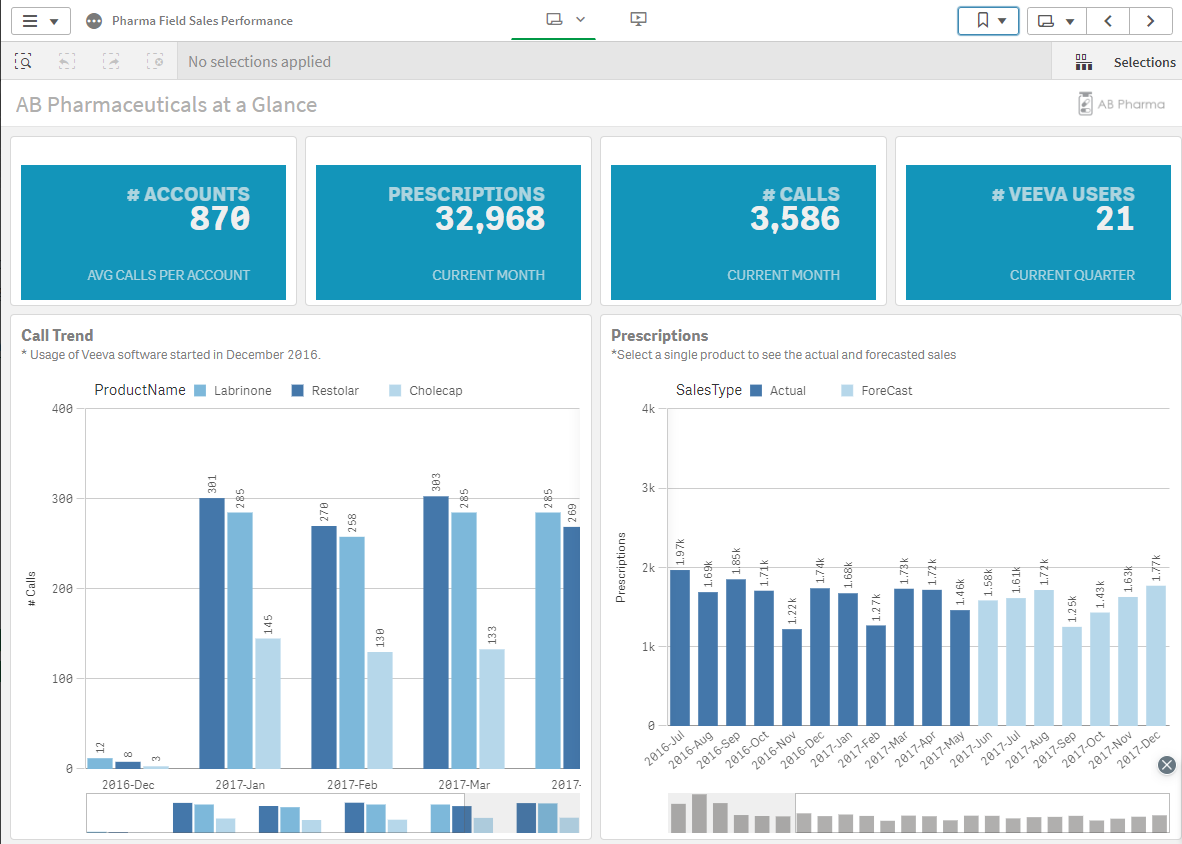Click the Prescriptions mini chart scroll area
Screen dimensions: 1182x844
click(920, 813)
